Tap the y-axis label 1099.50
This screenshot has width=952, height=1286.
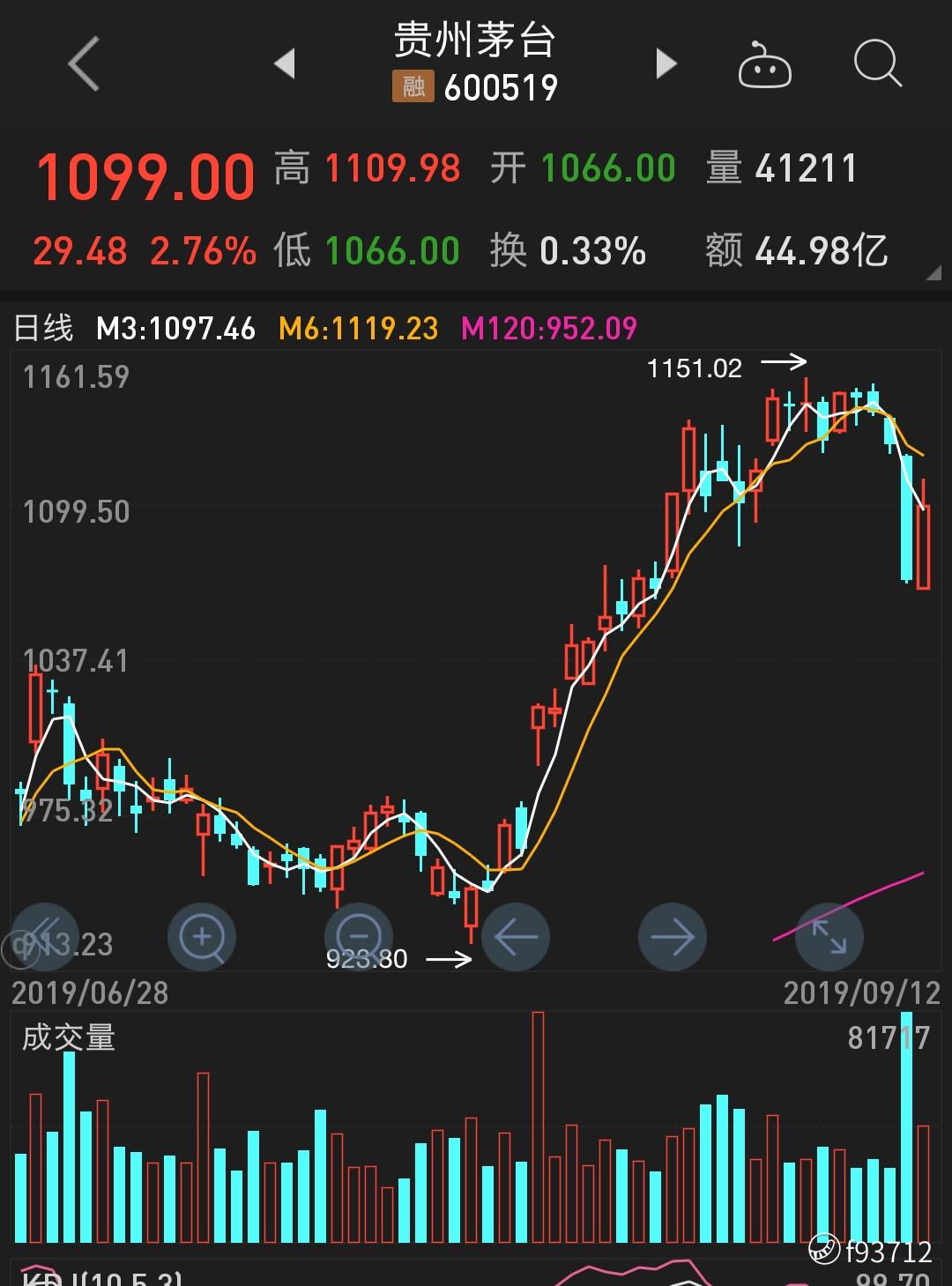point(76,511)
